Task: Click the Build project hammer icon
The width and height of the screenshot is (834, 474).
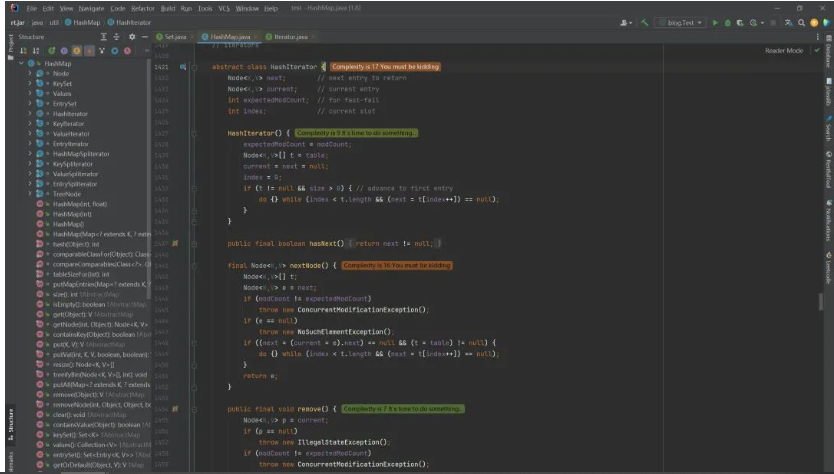Action: point(644,23)
